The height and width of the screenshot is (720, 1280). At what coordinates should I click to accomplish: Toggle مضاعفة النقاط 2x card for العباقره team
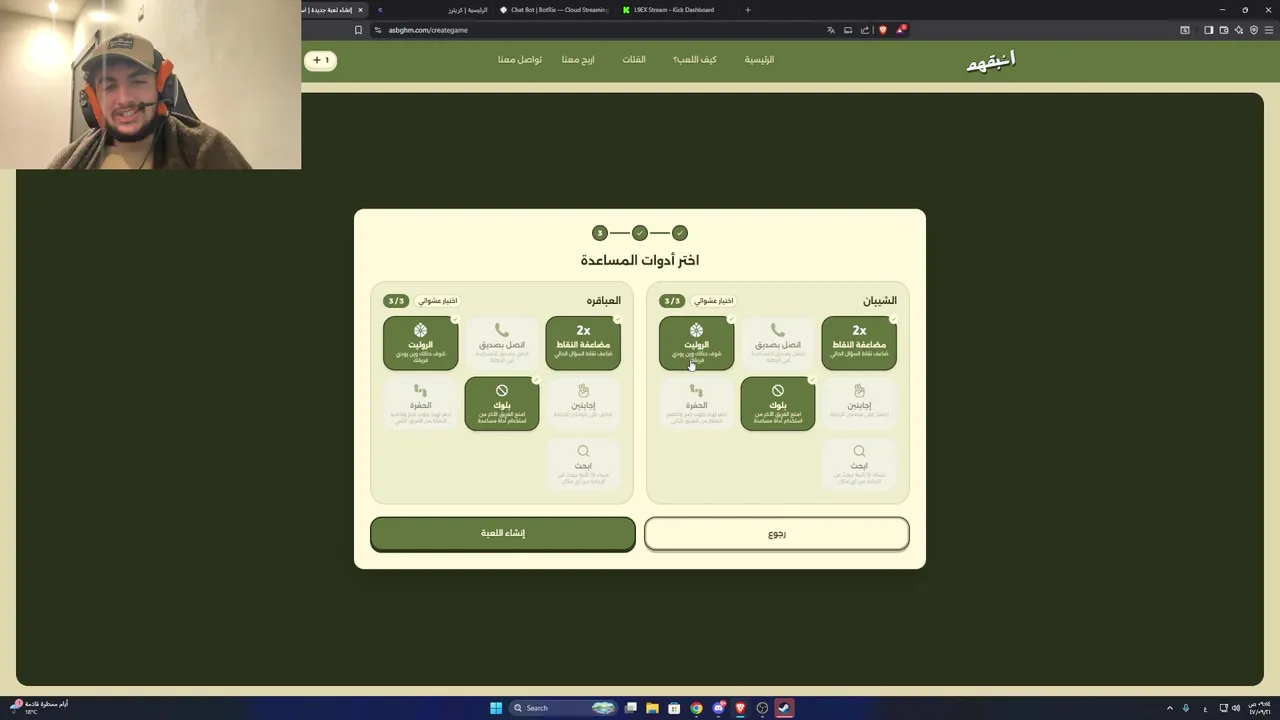(x=583, y=343)
